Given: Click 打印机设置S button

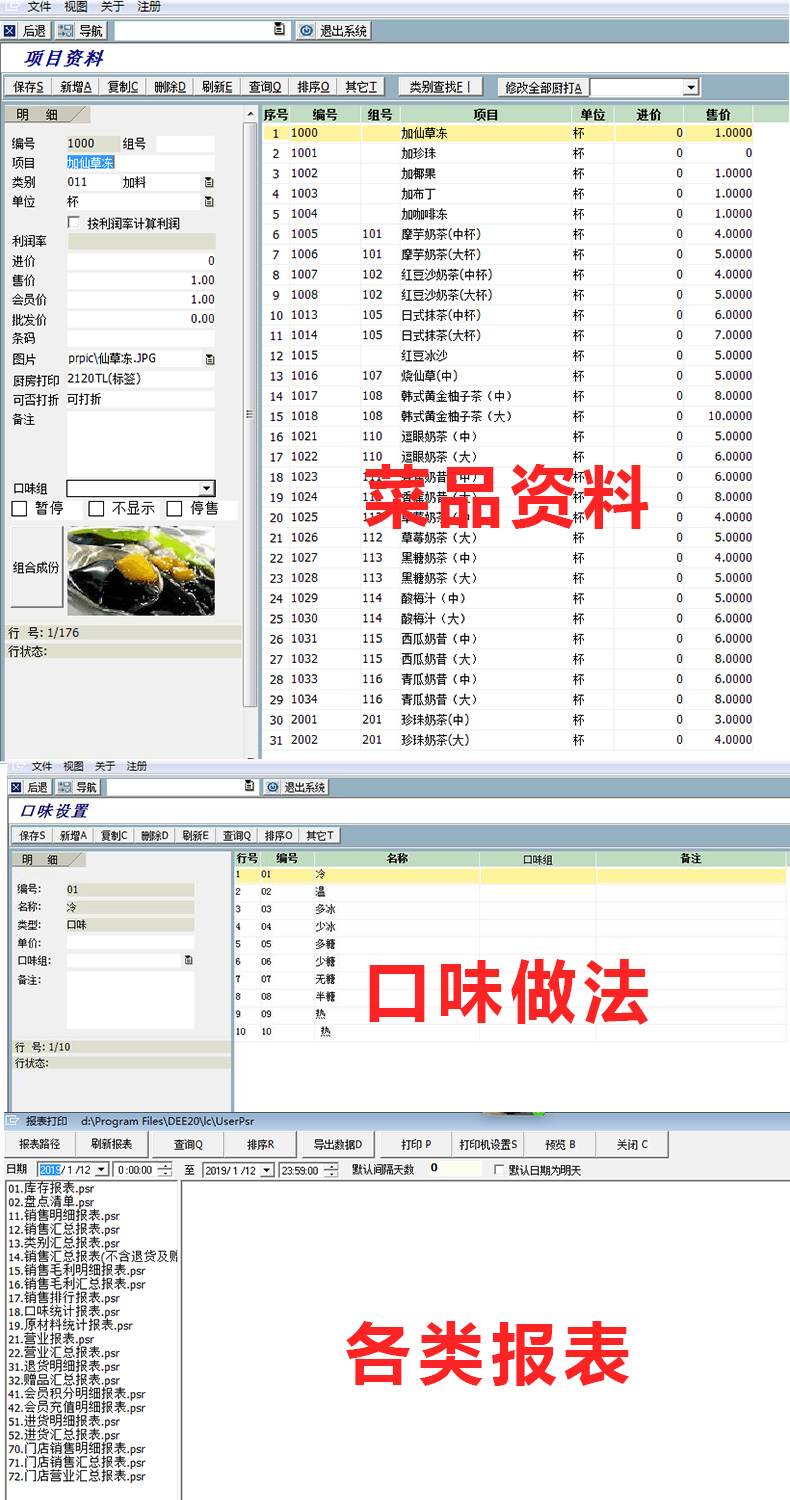Looking at the screenshot, I should click(489, 1144).
